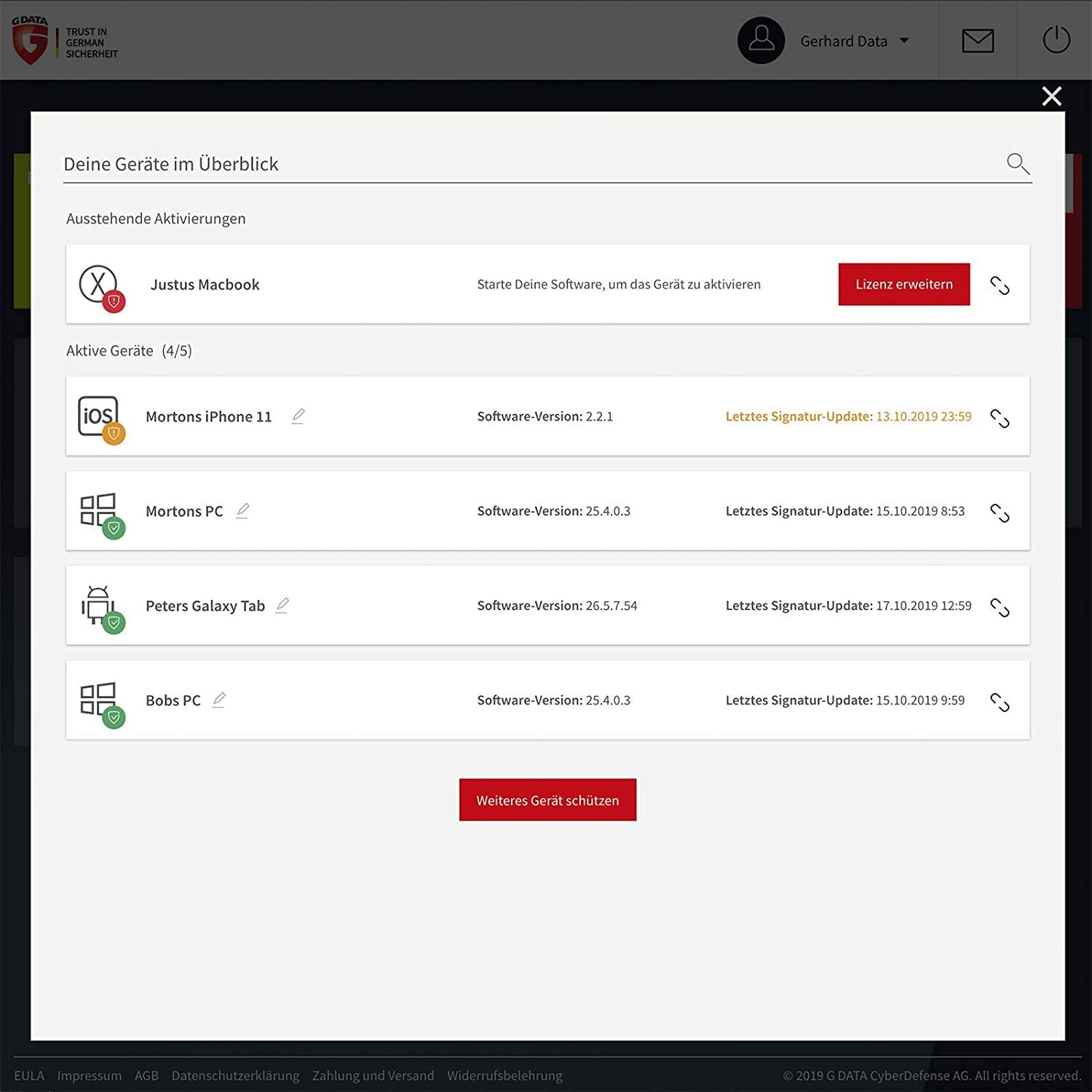The height and width of the screenshot is (1092, 1092).
Task: Click the Widerrufsbelehrung footer link
Action: point(505,1075)
